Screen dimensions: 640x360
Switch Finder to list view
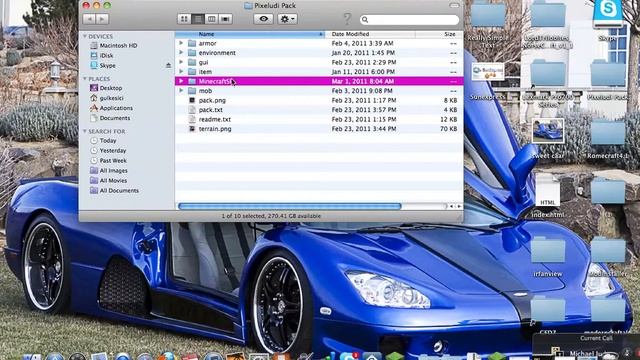point(198,19)
